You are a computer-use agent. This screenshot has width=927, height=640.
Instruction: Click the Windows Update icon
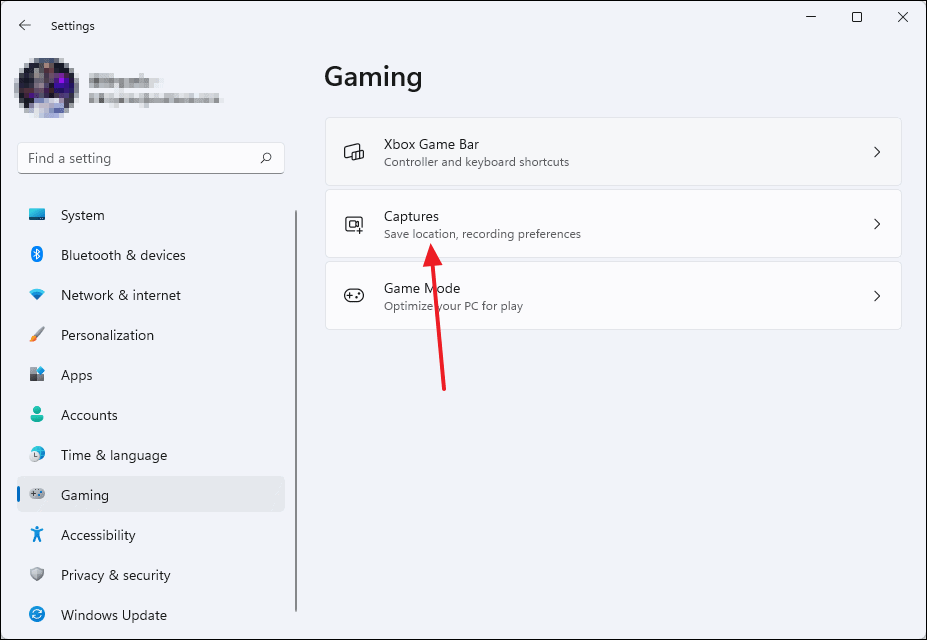pyautogui.click(x=37, y=615)
